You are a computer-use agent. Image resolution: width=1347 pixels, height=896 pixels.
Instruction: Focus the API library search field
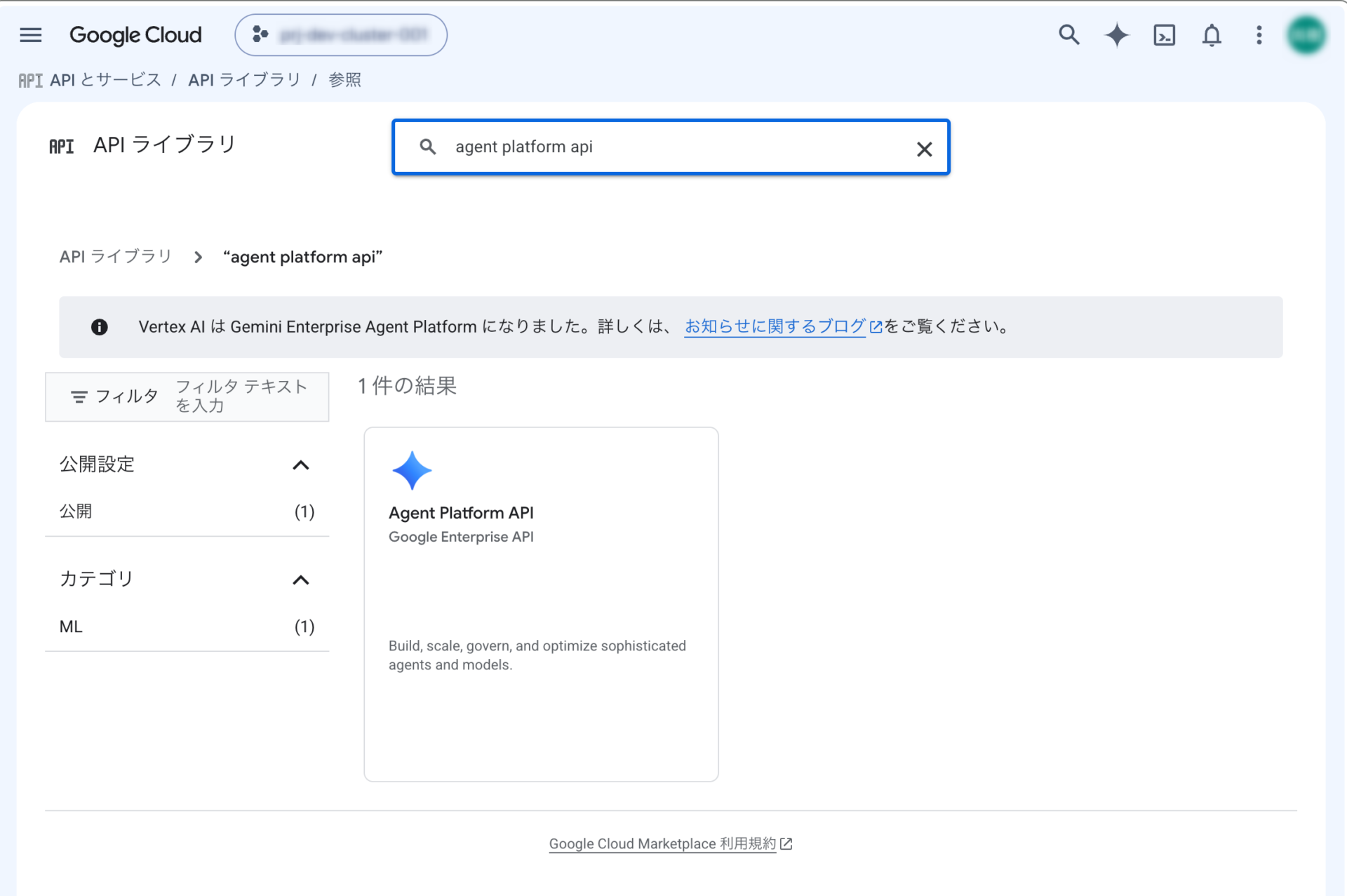(x=671, y=147)
